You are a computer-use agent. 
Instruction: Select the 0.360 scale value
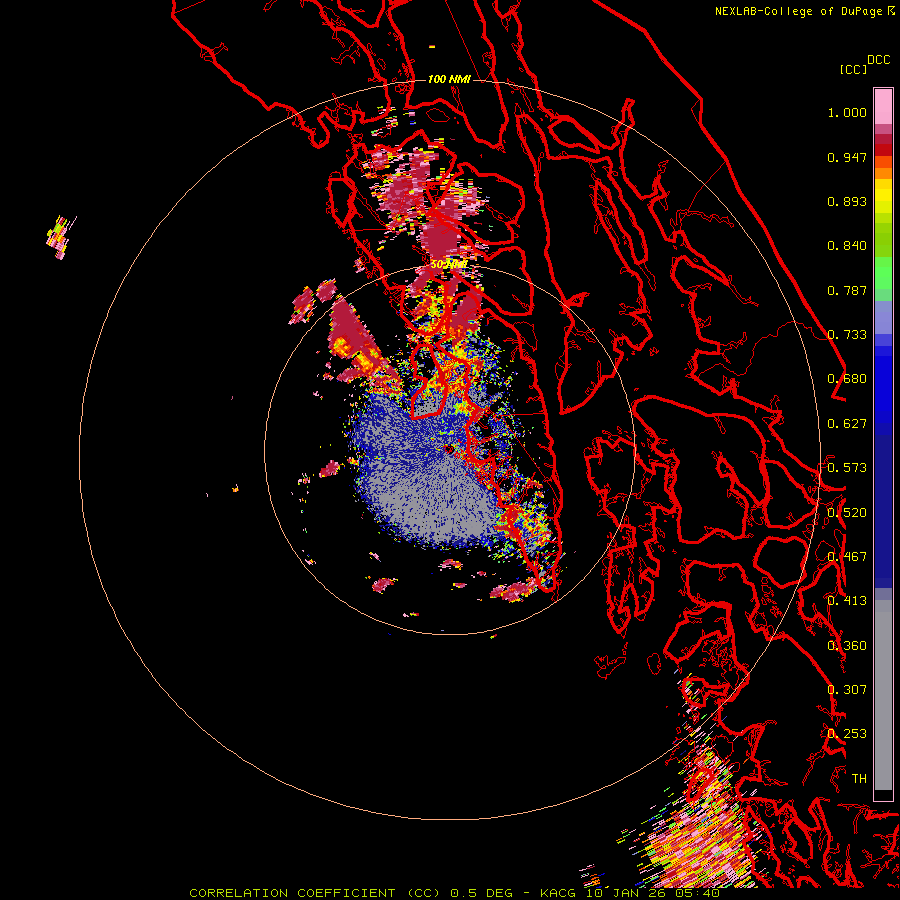coord(847,646)
